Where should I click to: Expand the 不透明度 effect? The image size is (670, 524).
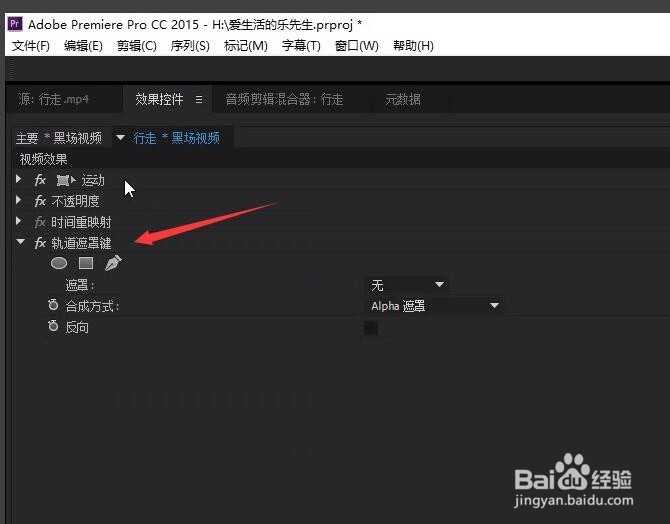click(x=18, y=199)
